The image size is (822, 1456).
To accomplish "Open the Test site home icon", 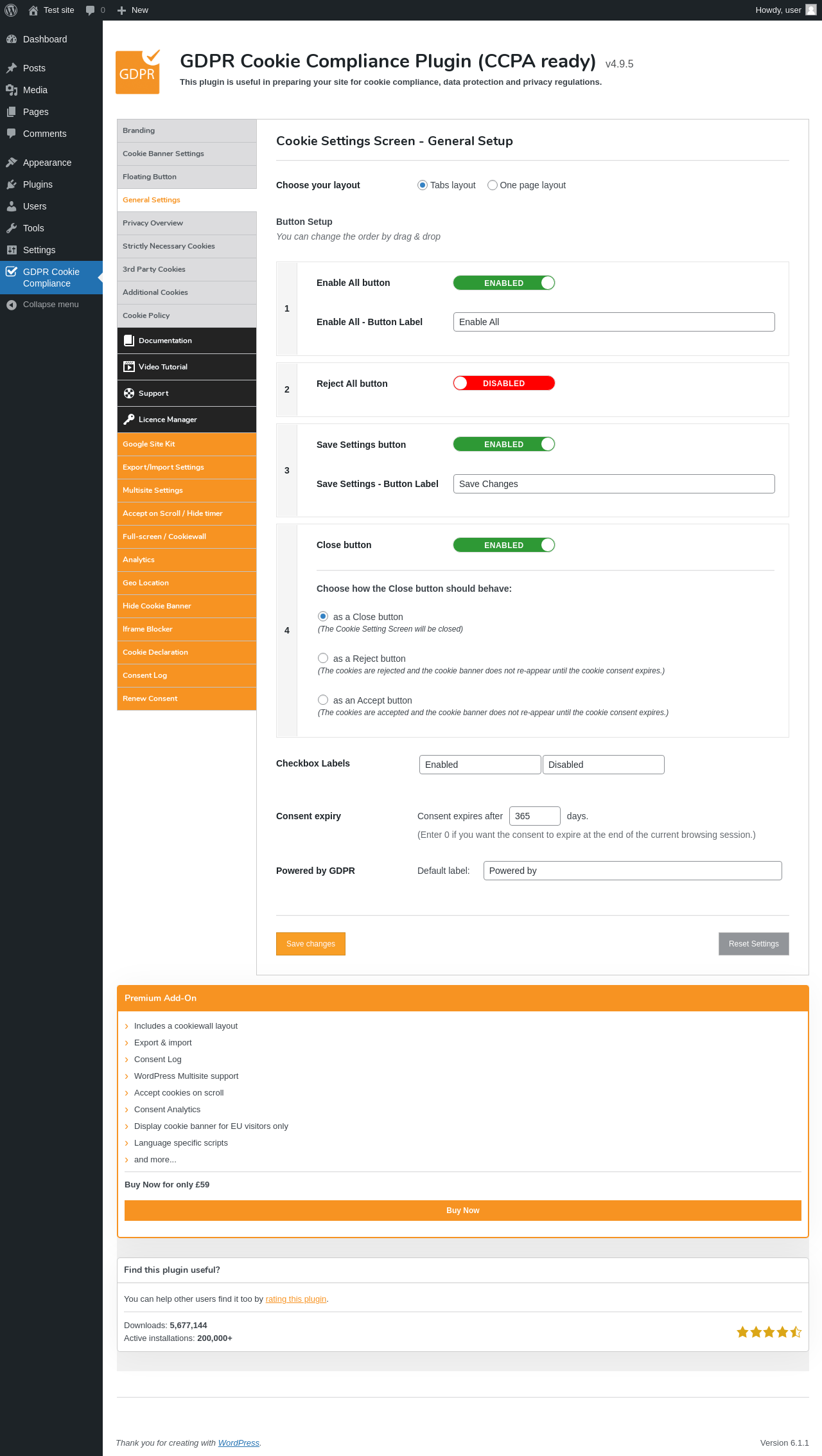I will [33, 10].
